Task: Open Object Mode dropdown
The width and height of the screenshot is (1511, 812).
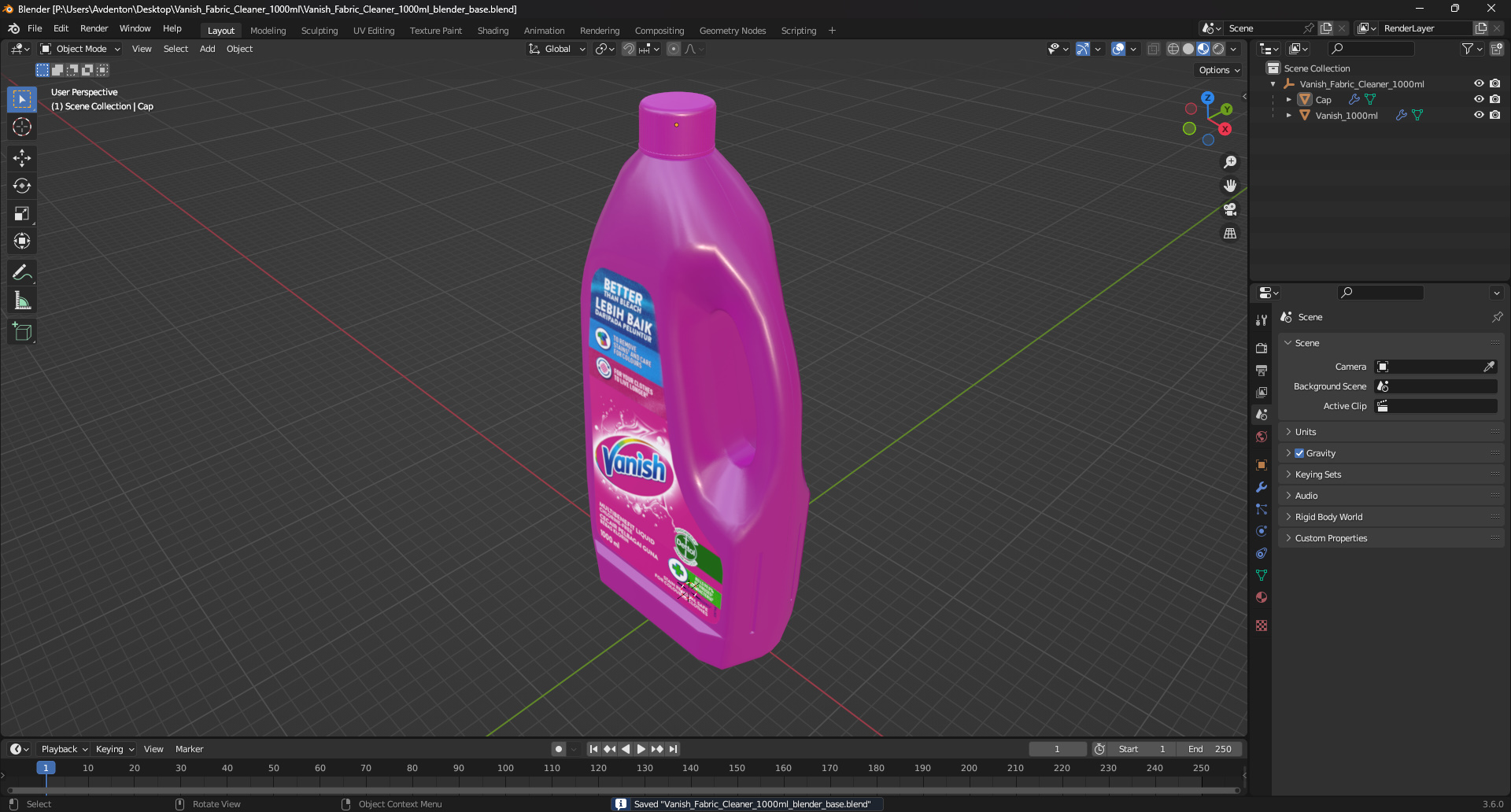Action: click(x=80, y=49)
